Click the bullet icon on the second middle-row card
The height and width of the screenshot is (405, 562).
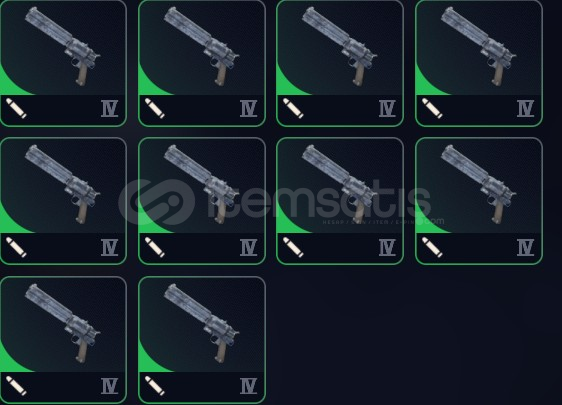155,247
